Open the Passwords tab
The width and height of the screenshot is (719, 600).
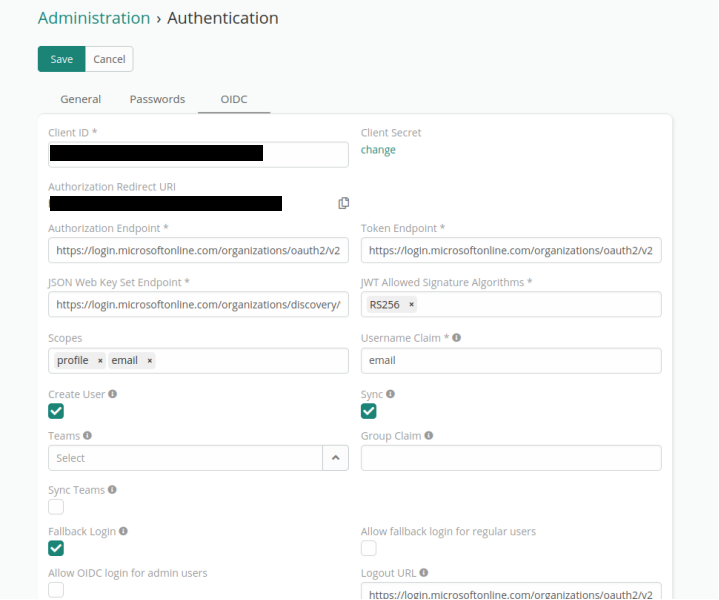(157, 99)
